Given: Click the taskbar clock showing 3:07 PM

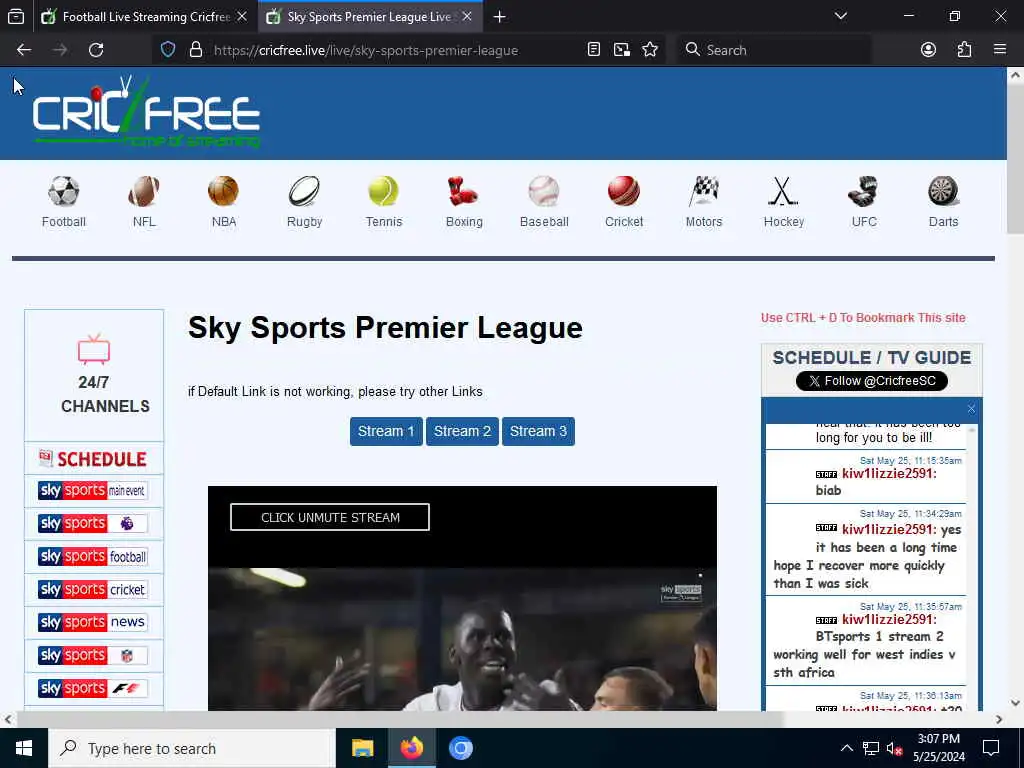Looking at the screenshot, I should coord(938,748).
